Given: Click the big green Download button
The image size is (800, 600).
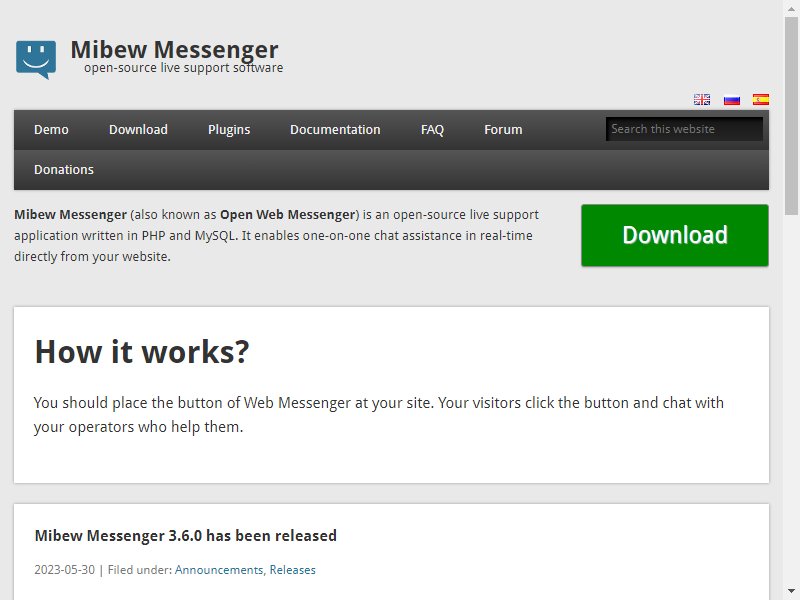Looking at the screenshot, I should 675,235.
